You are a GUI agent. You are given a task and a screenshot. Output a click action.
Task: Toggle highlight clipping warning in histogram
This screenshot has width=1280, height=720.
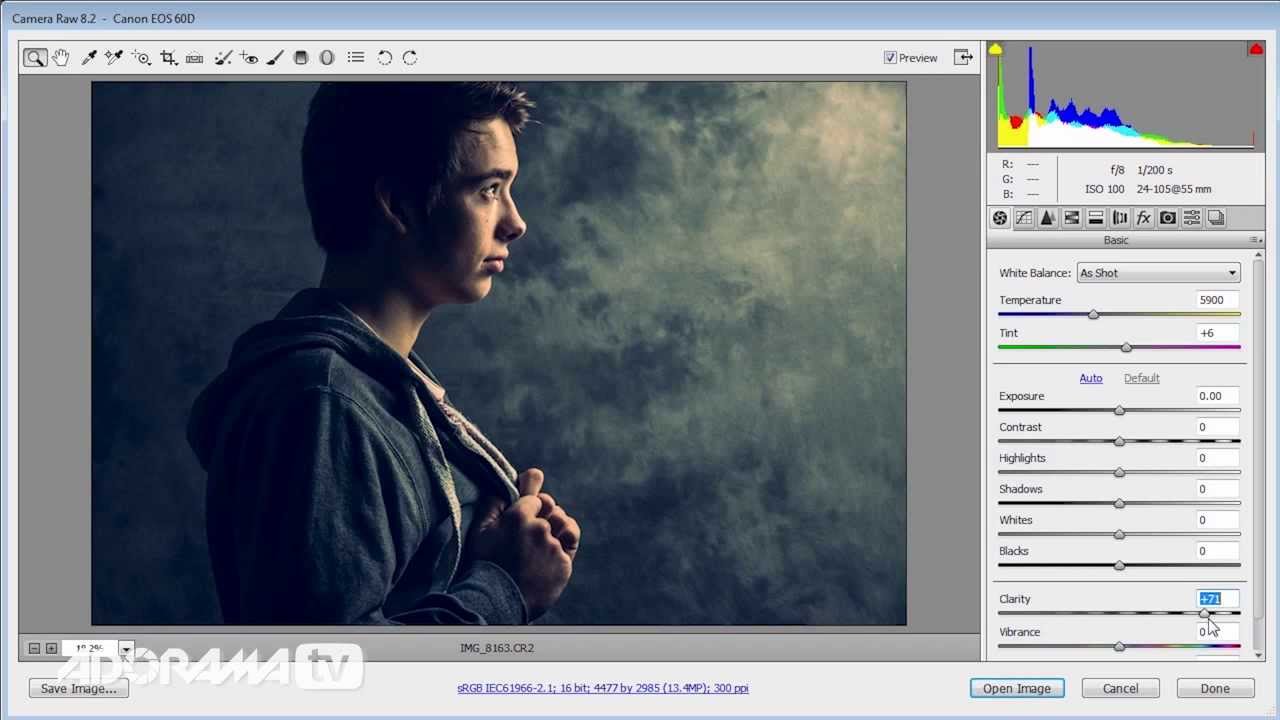coord(1255,49)
